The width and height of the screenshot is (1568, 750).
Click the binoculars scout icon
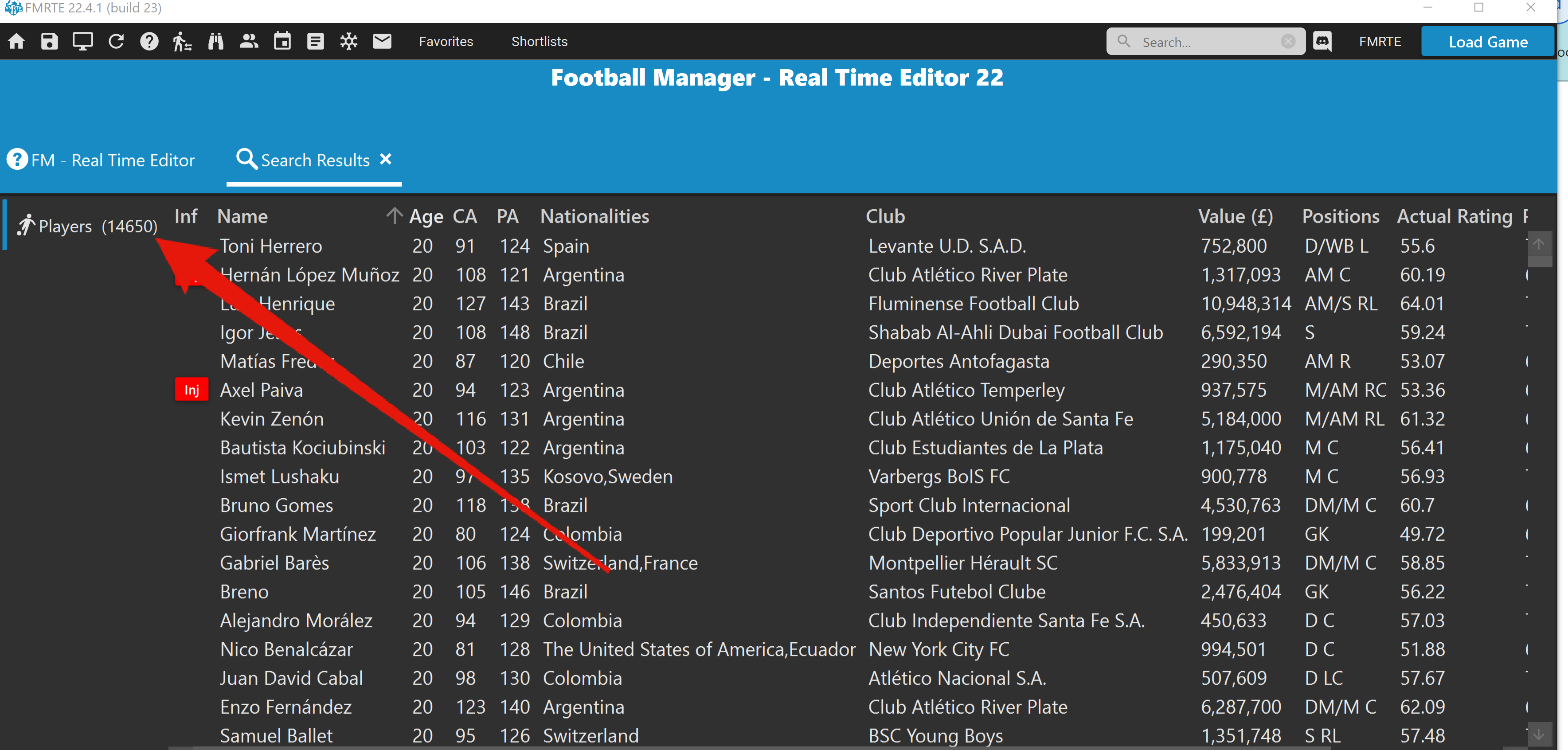point(215,41)
